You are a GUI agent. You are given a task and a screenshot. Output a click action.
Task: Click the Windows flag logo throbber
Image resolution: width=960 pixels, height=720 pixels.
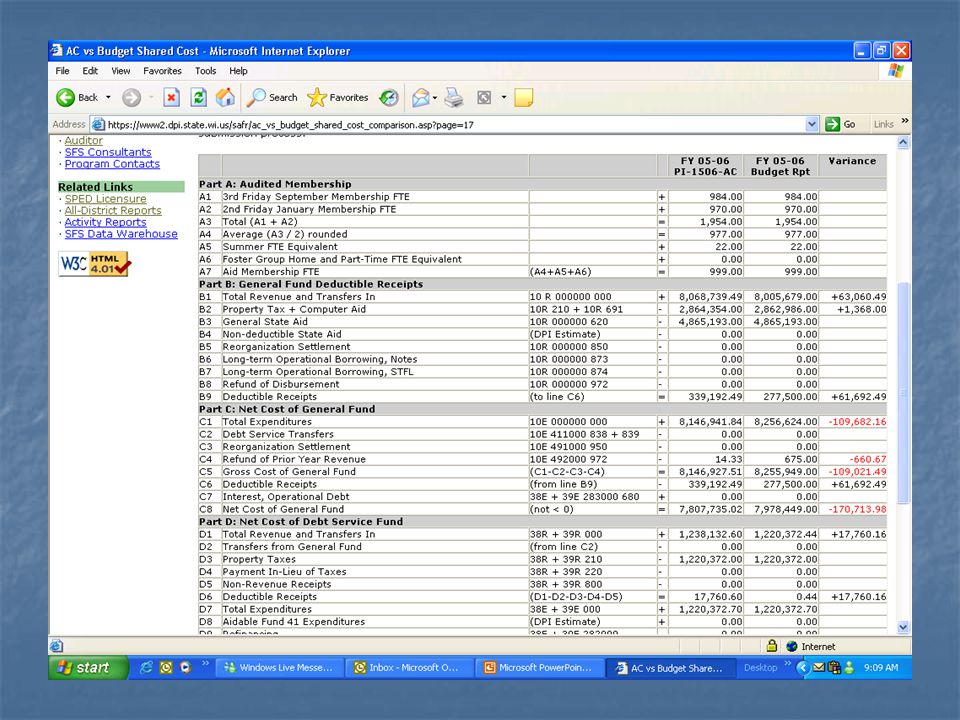(896, 71)
